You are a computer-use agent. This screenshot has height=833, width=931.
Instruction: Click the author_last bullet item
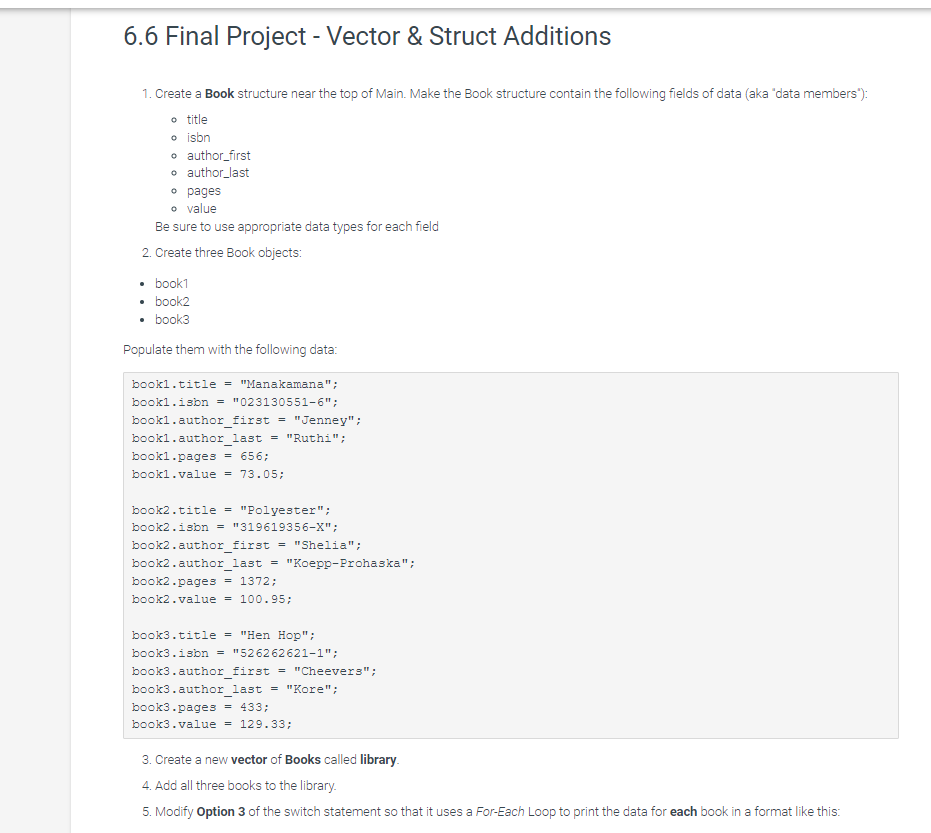pyautogui.click(x=218, y=173)
